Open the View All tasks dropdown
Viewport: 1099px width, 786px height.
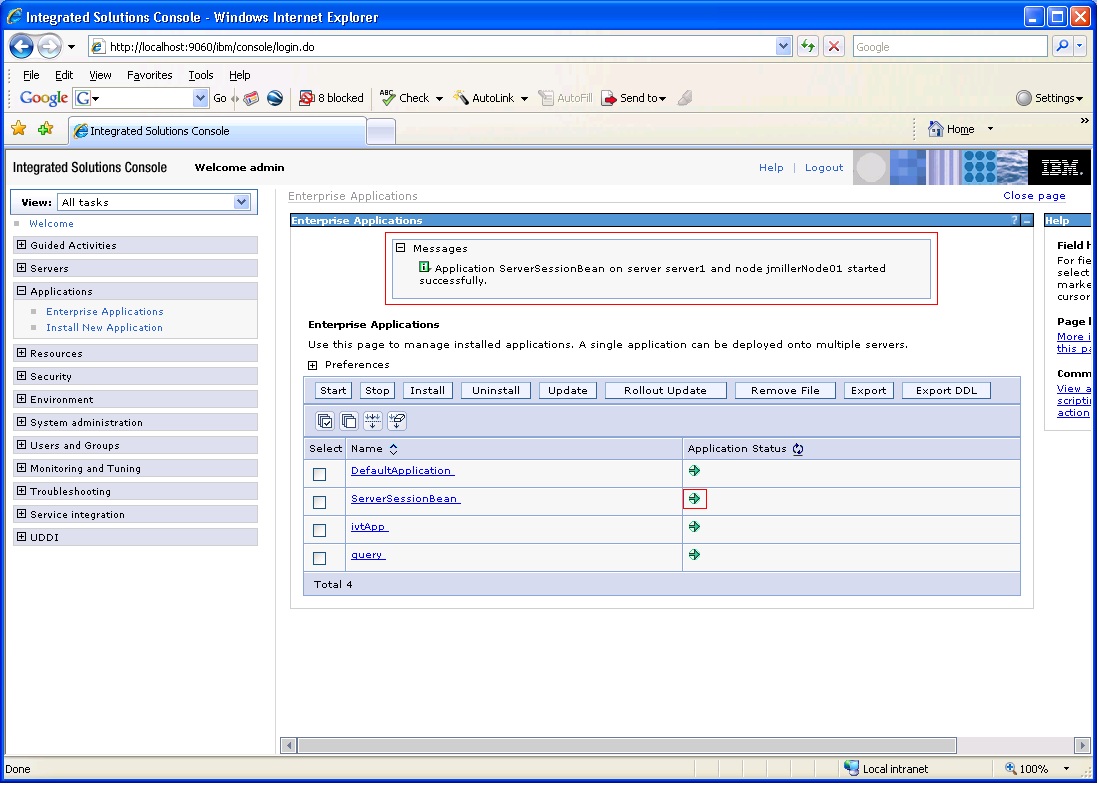tap(153, 202)
